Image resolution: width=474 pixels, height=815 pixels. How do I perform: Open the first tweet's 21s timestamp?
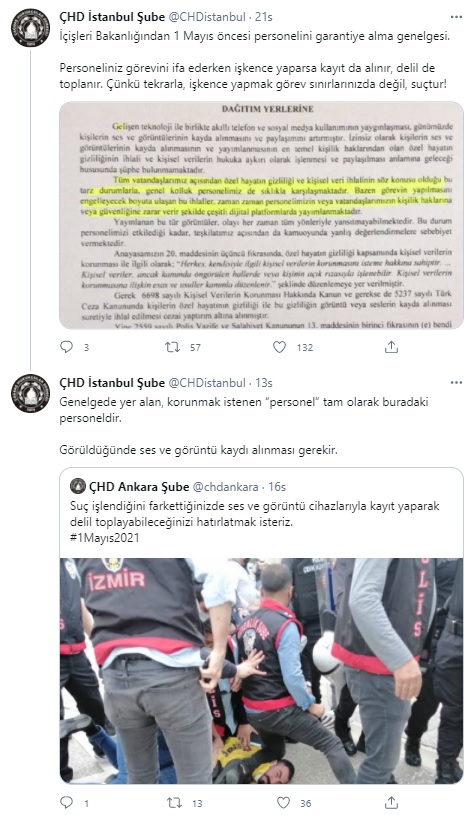264,17
